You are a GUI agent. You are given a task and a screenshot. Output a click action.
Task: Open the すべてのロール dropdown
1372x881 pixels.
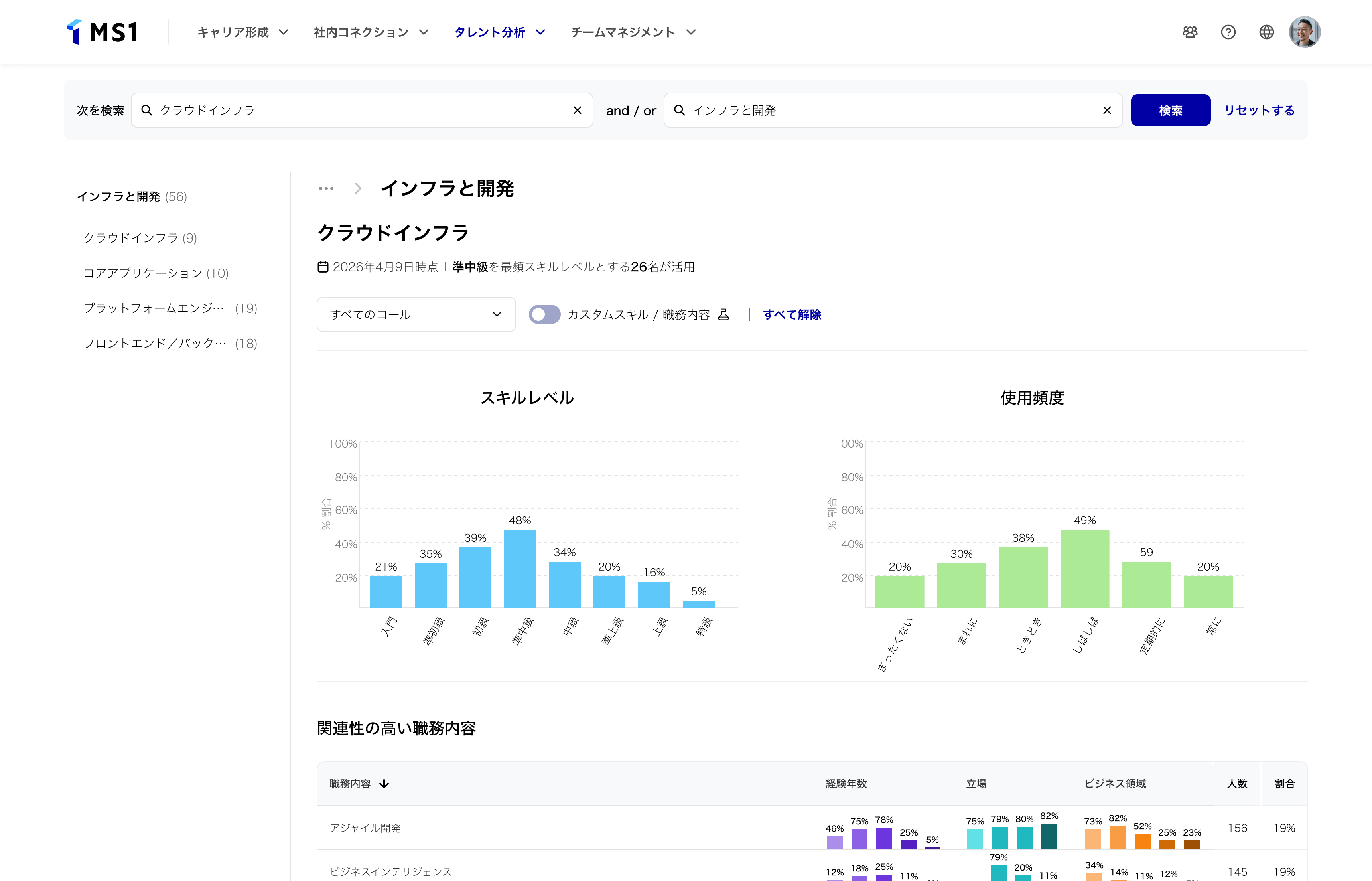point(416,315)
